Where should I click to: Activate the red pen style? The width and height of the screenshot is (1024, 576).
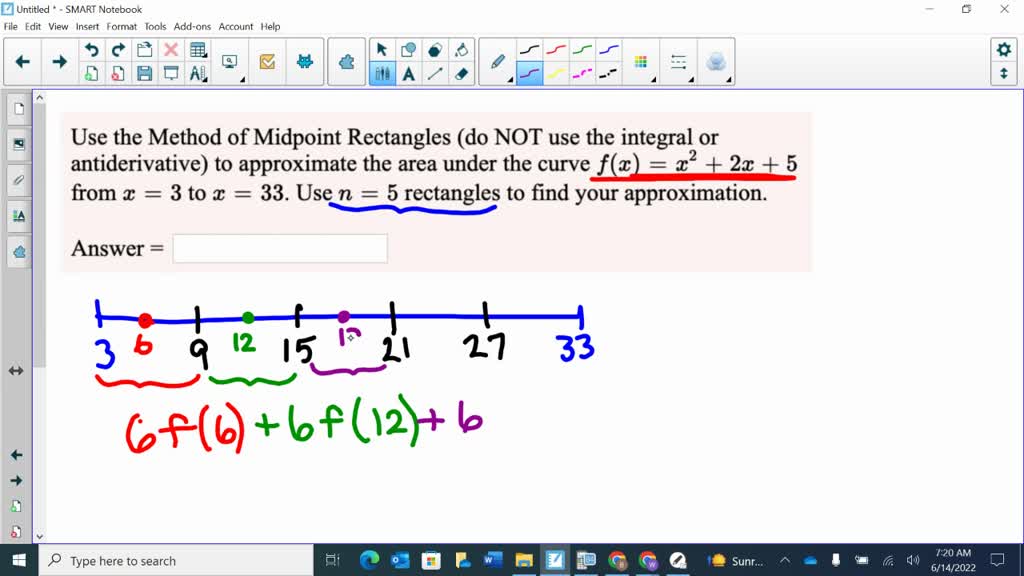coord(554,49)
